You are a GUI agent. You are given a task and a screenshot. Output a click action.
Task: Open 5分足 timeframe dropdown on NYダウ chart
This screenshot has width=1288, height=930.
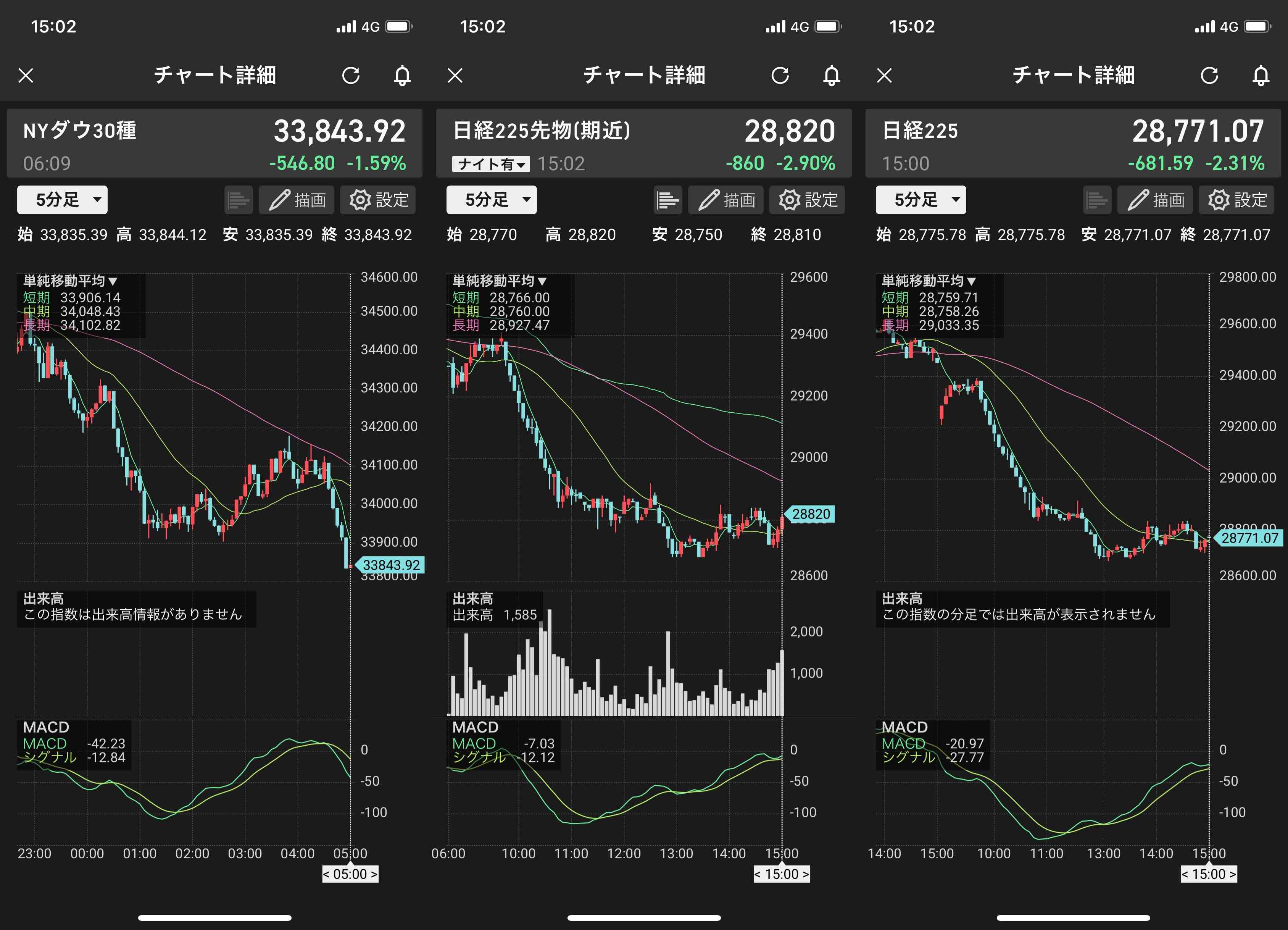coord(62,200)
